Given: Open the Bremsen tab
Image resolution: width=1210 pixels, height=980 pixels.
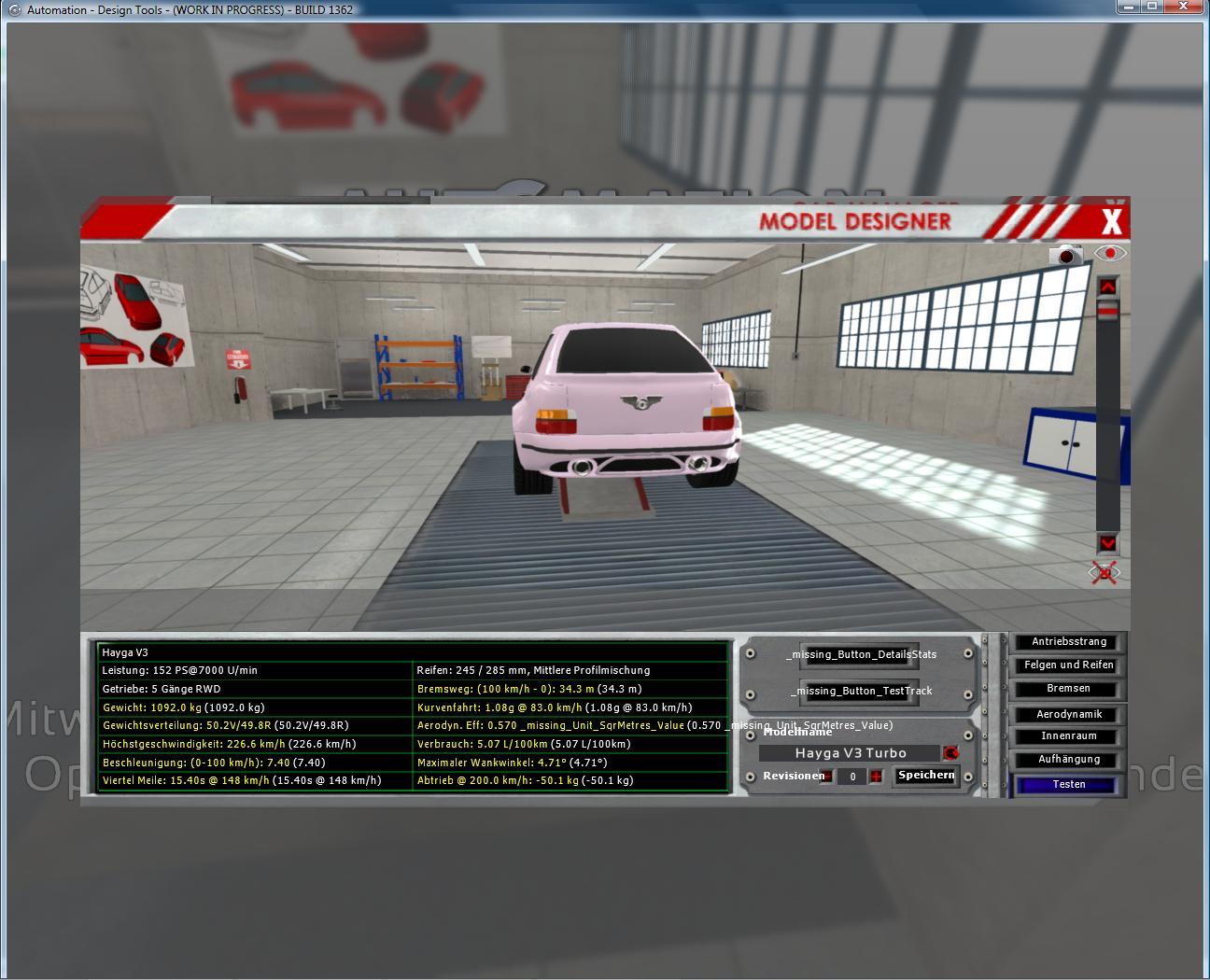Looking at the screenshot, I should pyautogui.click(x=1069, y=689).
